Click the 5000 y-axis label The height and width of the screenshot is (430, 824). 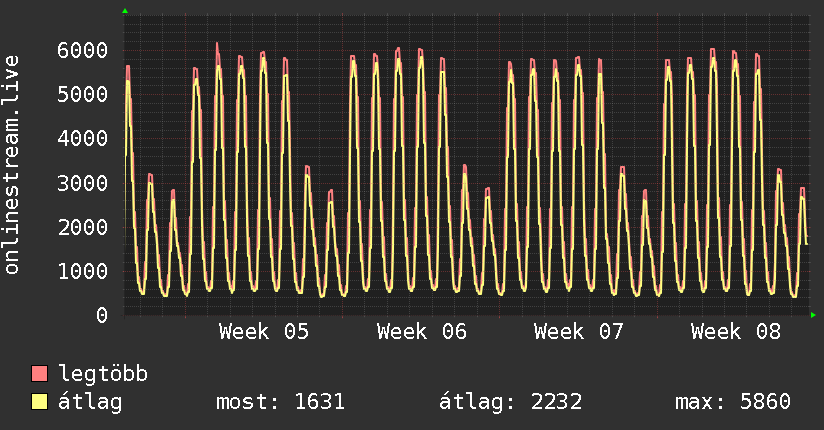coord(81,94)
